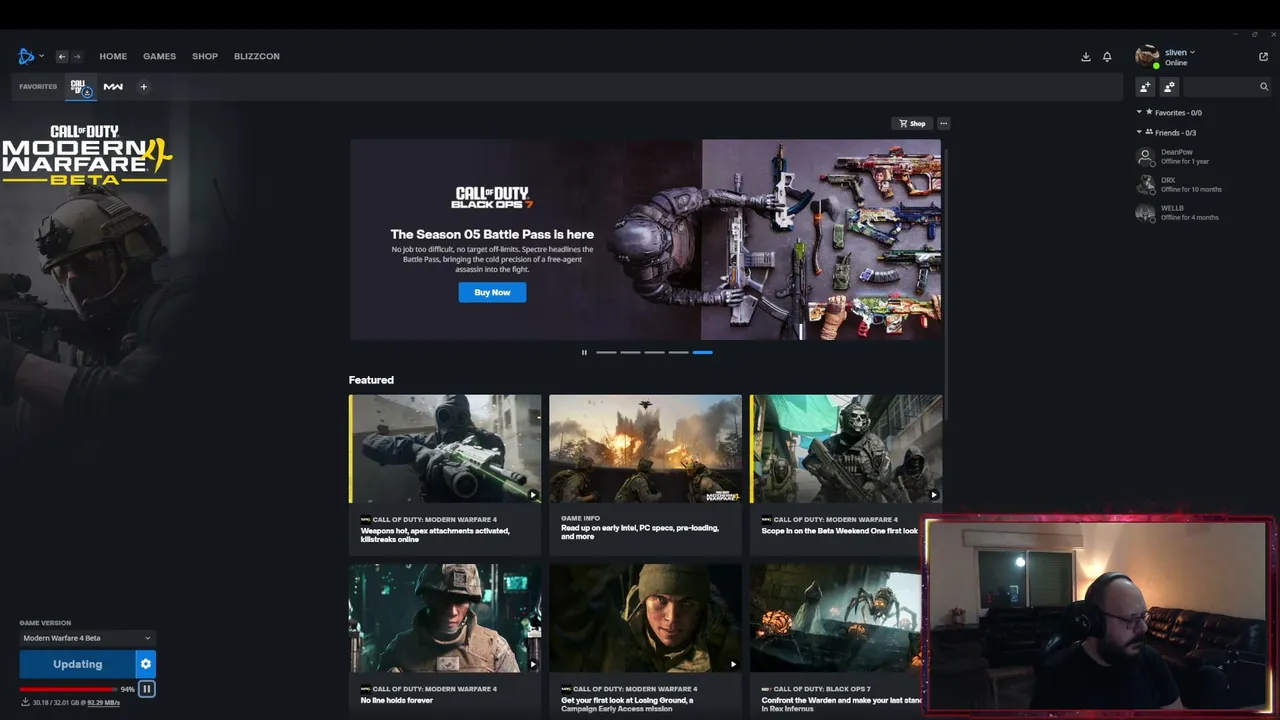Open the 'Weapons hot, apex attachments' video thumbnail
This screenshot has width=1280, height=720.
[x=445, y=449]
